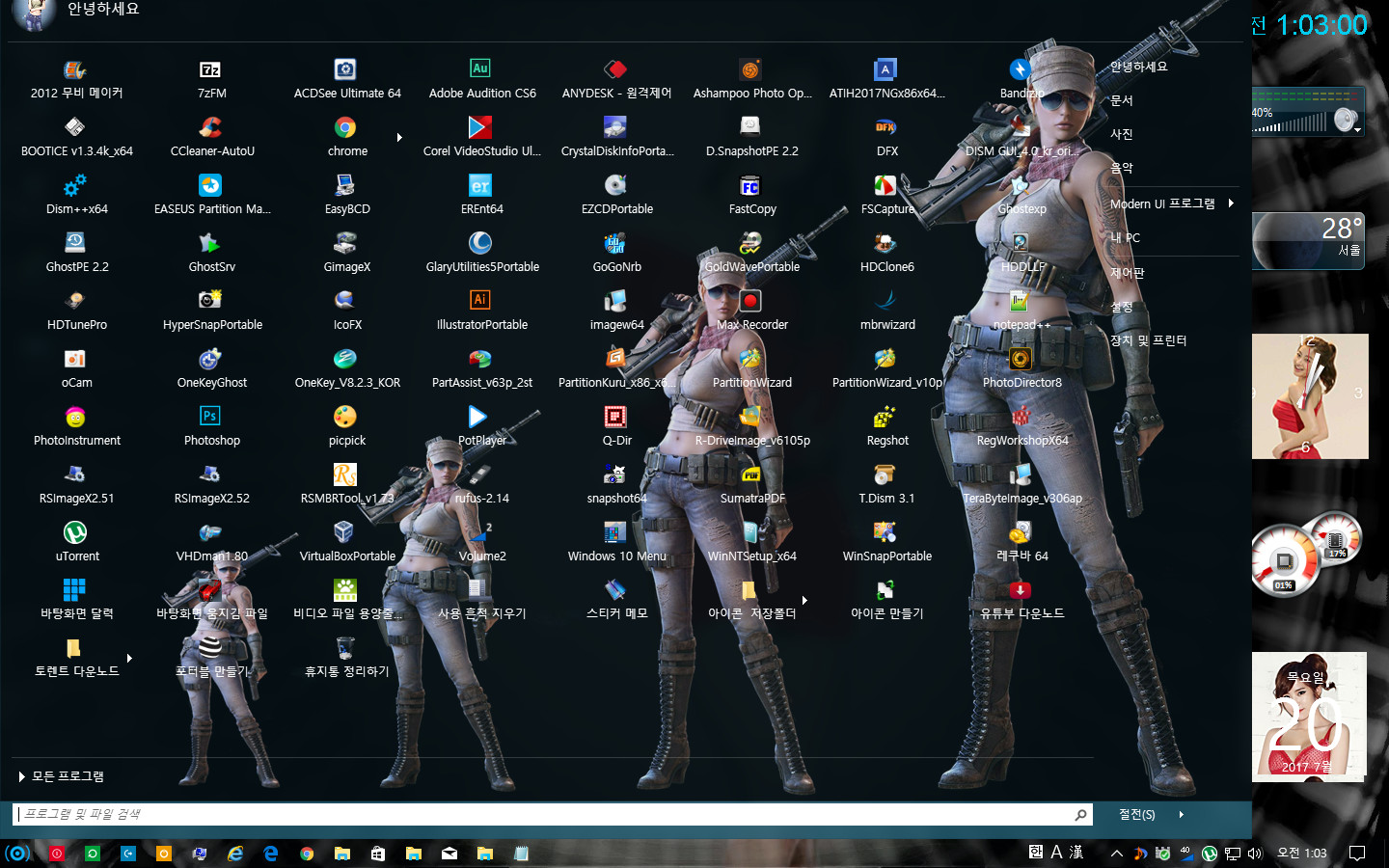Viewport: 1389px width, 868px height.
Task: Open 스티커 메모 sticky notes
Action: tap(616, 600)
